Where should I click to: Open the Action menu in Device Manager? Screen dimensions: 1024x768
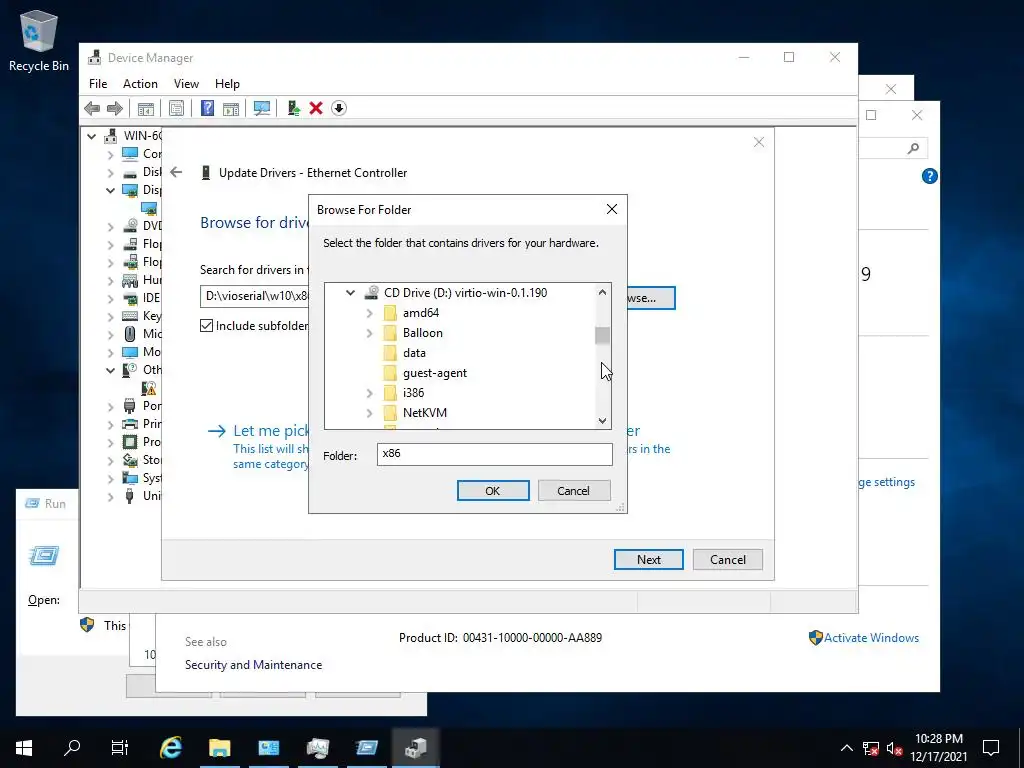coord(140,84)
